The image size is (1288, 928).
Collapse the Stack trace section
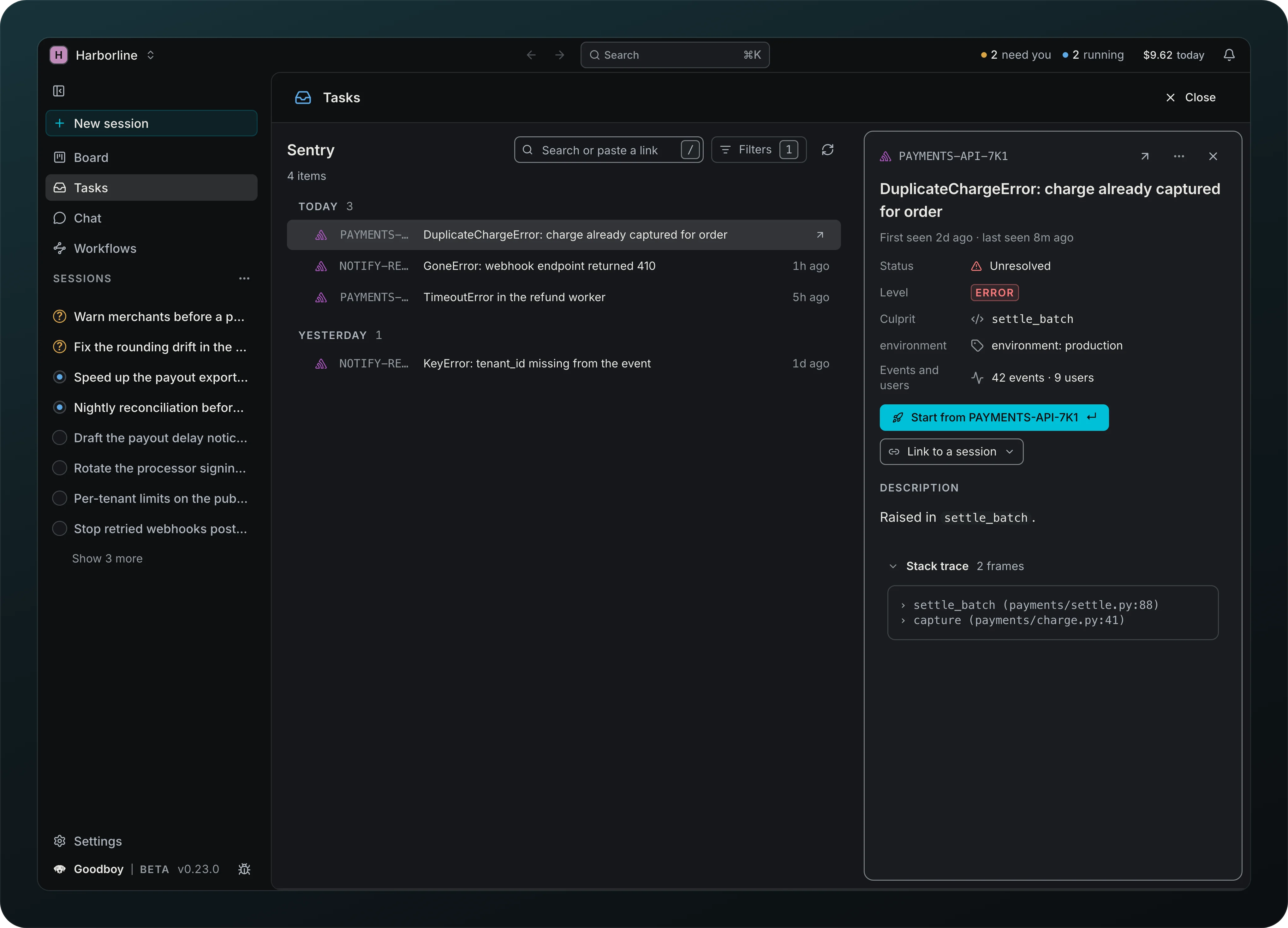pyautogui.click(x=893, y=566)
